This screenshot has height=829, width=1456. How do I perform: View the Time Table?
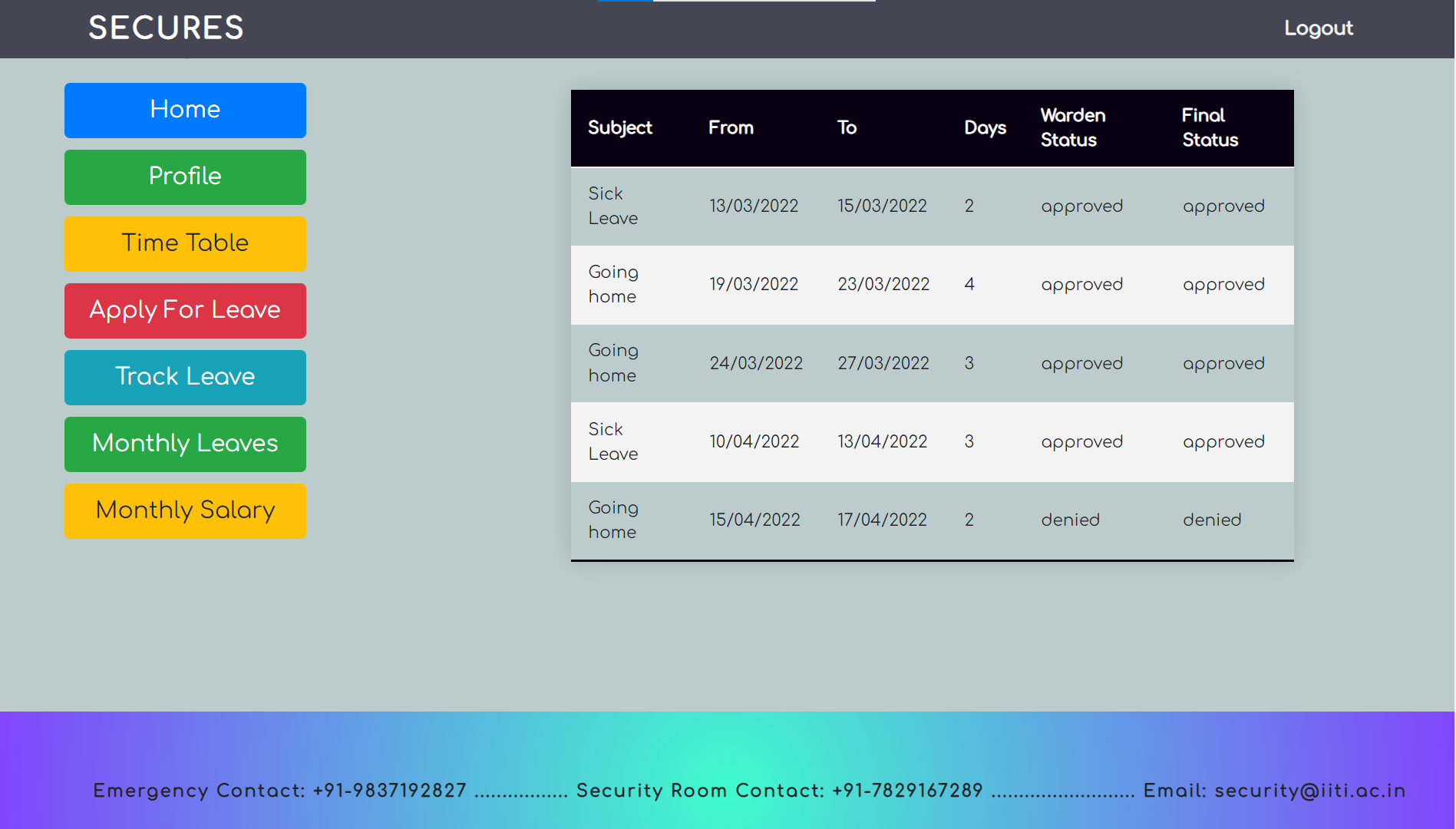click(184, 243)
